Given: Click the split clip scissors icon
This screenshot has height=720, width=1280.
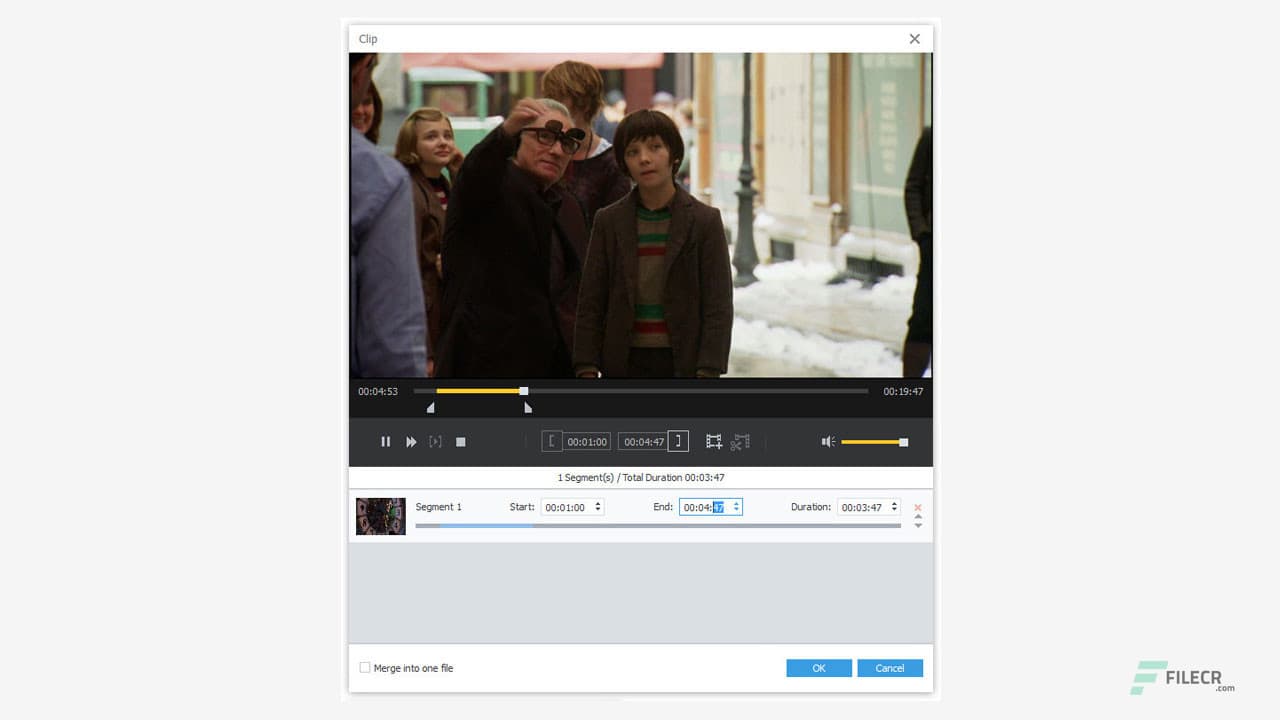Looking at the screenshot, I should [x=740, y=441].
